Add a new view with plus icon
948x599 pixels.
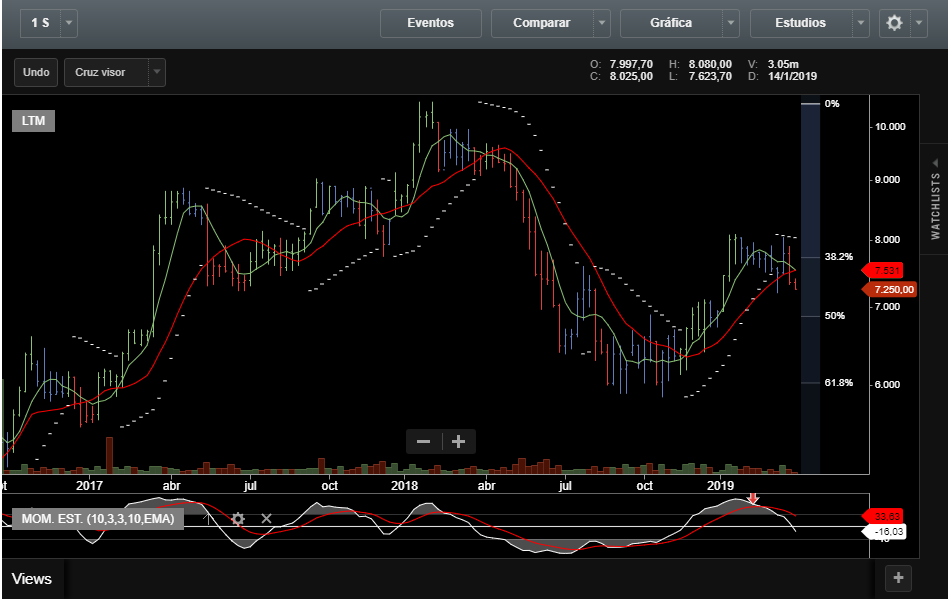tap(898, 577)
